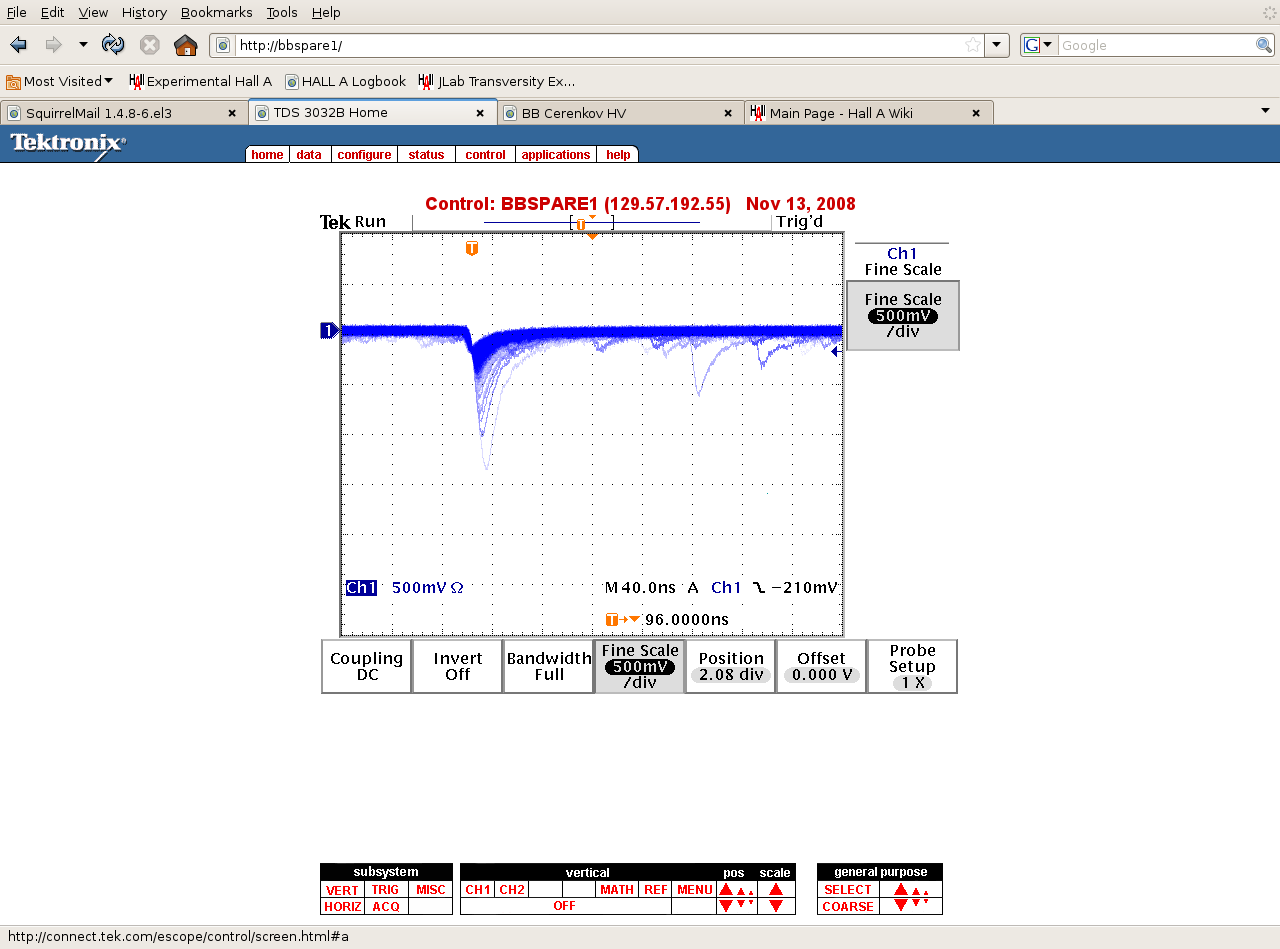Click the large general purpose down arrow
Viewport: 1280px width, 949px height.
901,906
